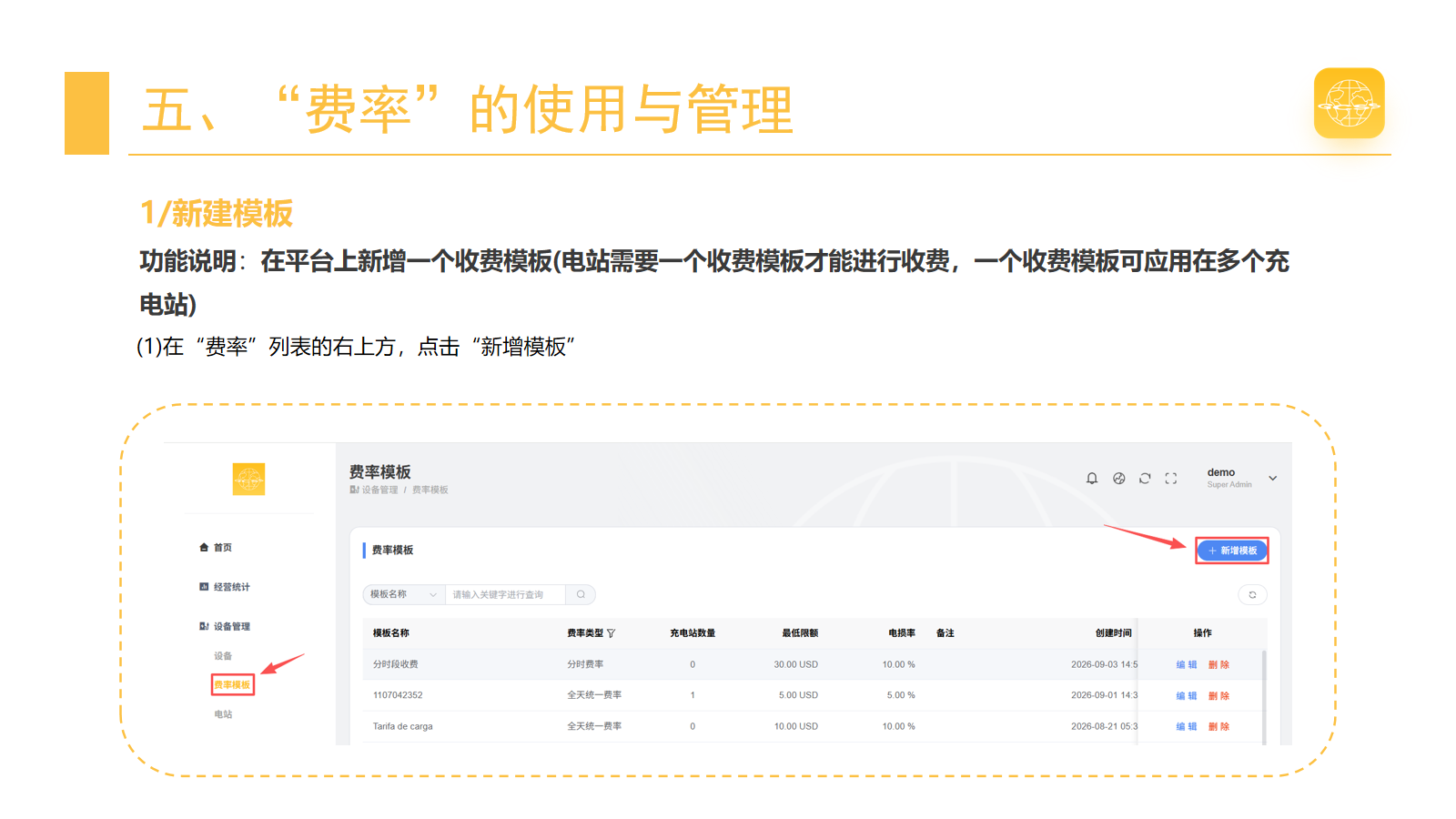Image resolution: width=1456 pixels, height=819 pixels.
Task: Click the 分时费率 type cell
Action: [585, 664]
